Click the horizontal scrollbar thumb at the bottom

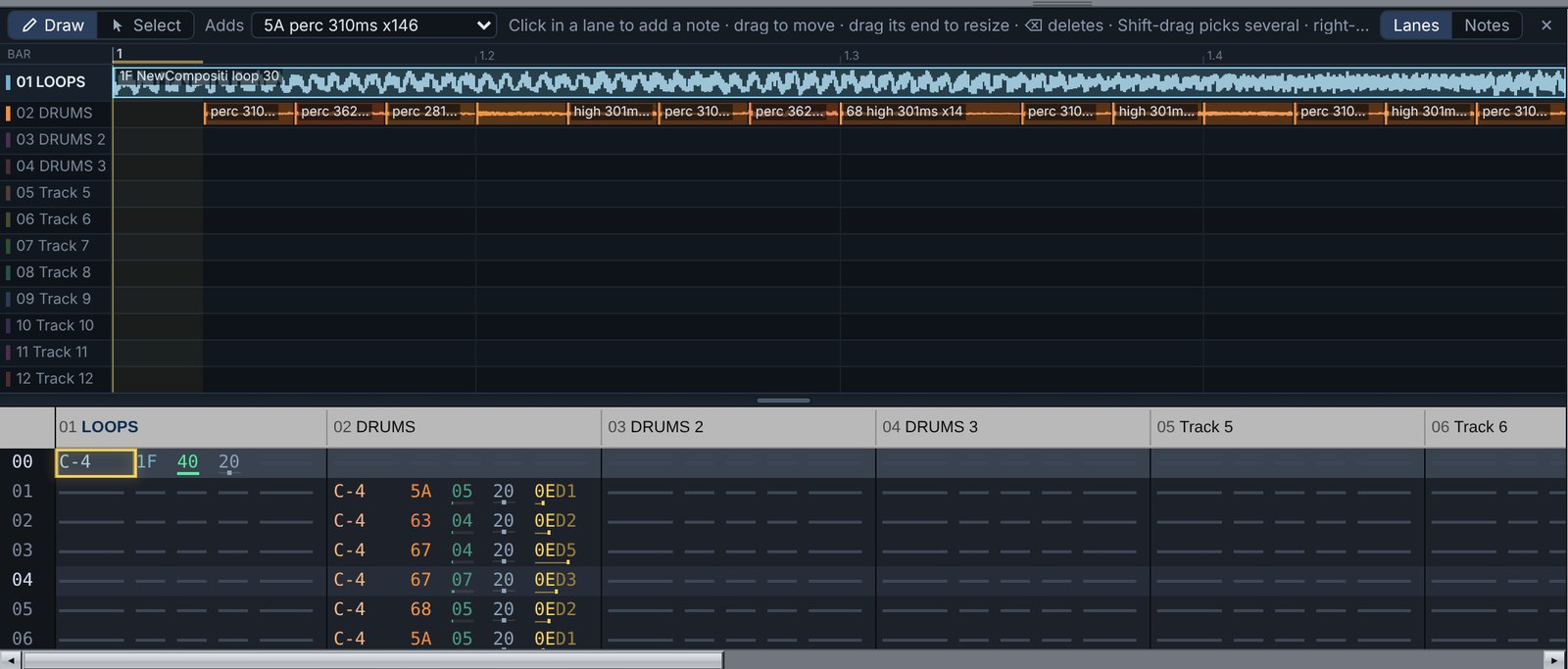pos(373,660)
